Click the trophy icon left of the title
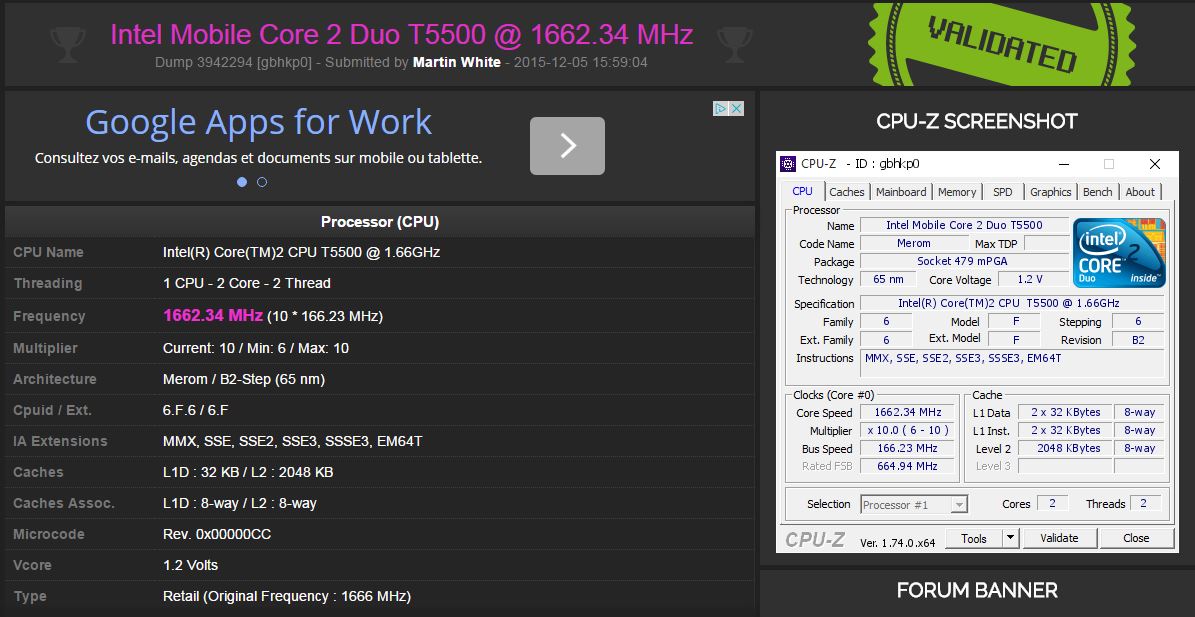Image resolution: width=1195 pixels, height=617 pixels. click(67, 44)
